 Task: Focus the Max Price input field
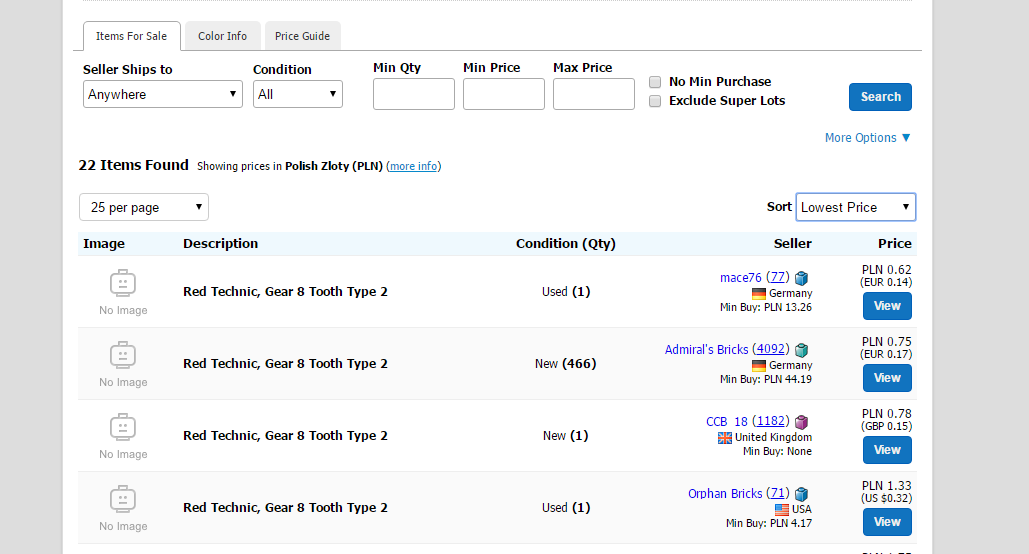pos(593,94)
